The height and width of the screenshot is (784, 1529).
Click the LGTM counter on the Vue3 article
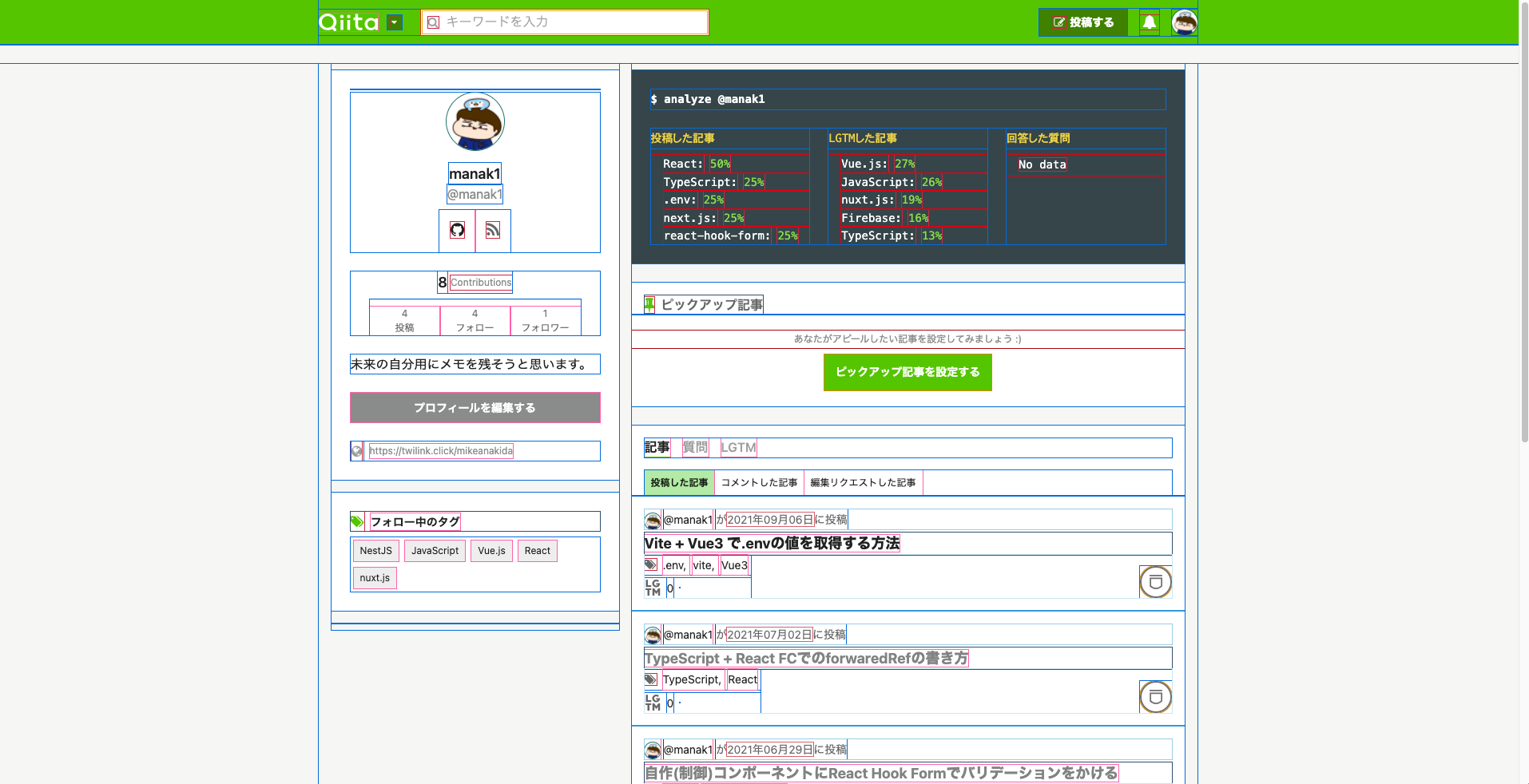point(669,588)
